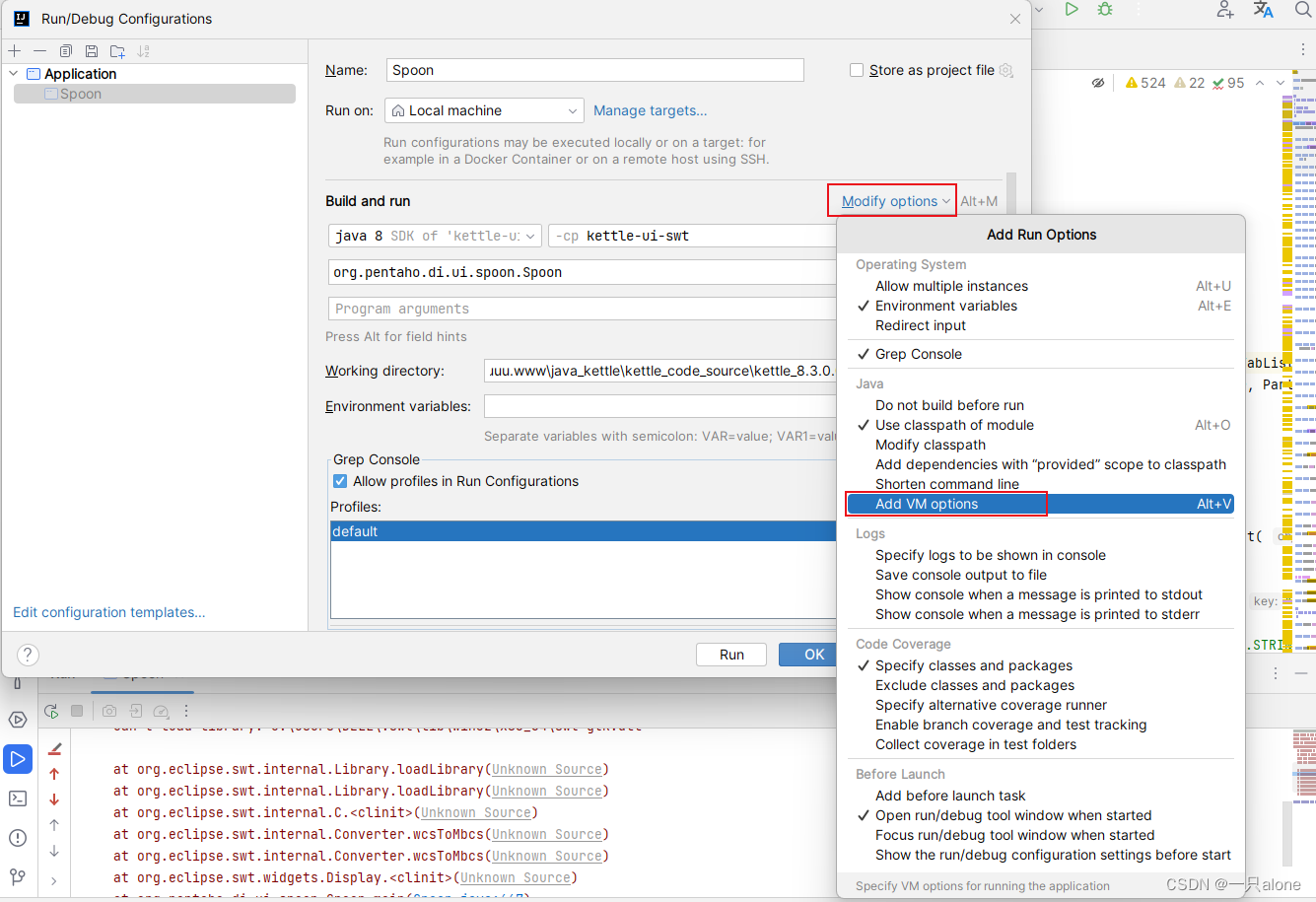Toggle the reader mode eye icon in editor
1316x902 pixels.
[x=1098, y=83]
